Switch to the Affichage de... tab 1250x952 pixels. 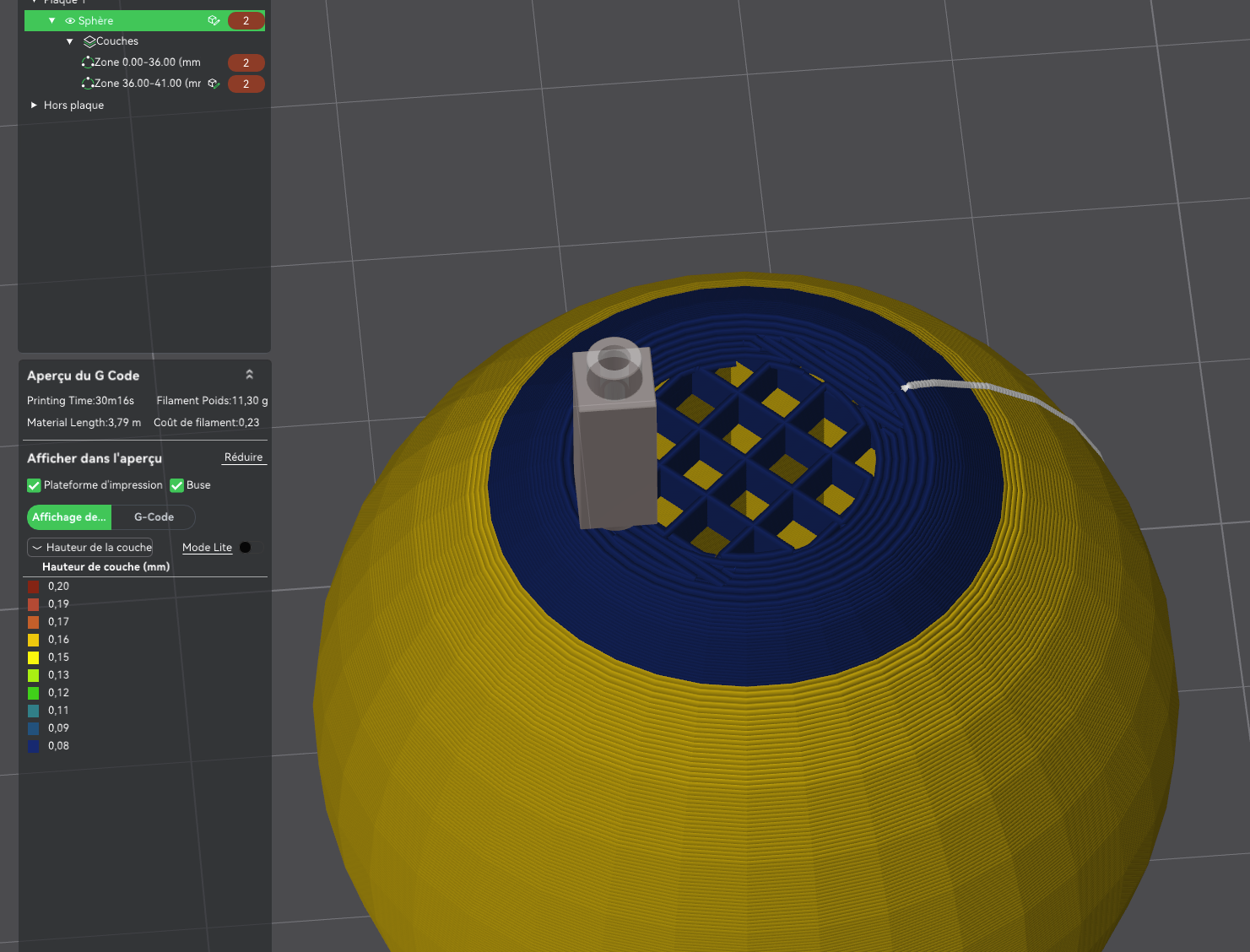point(69,517)
